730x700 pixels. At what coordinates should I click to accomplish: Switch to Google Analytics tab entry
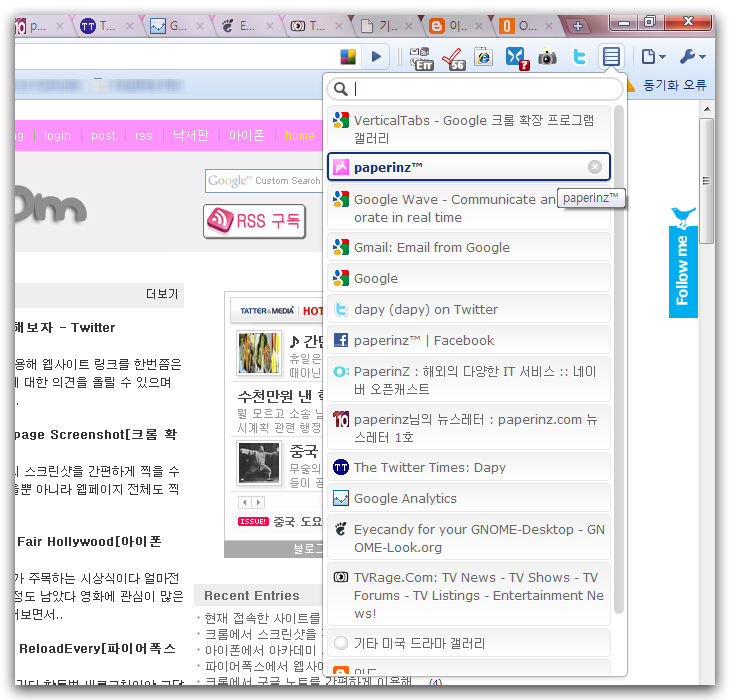(x=469, y=498)
